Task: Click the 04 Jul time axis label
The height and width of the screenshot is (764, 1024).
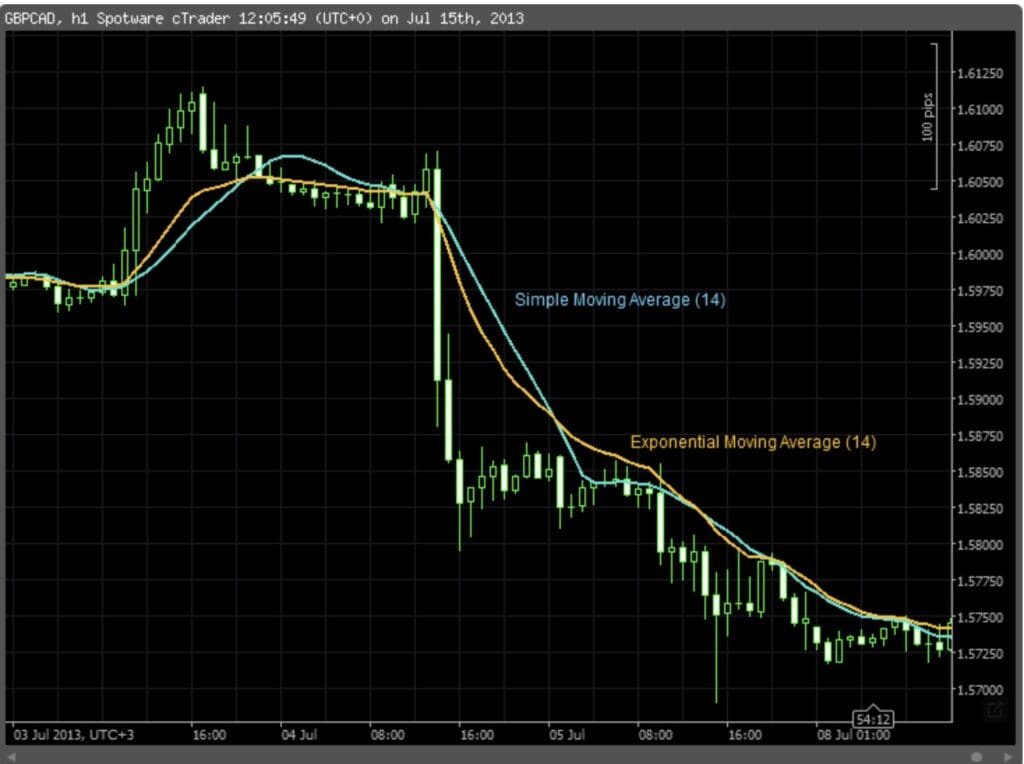Action: (299, 735)
